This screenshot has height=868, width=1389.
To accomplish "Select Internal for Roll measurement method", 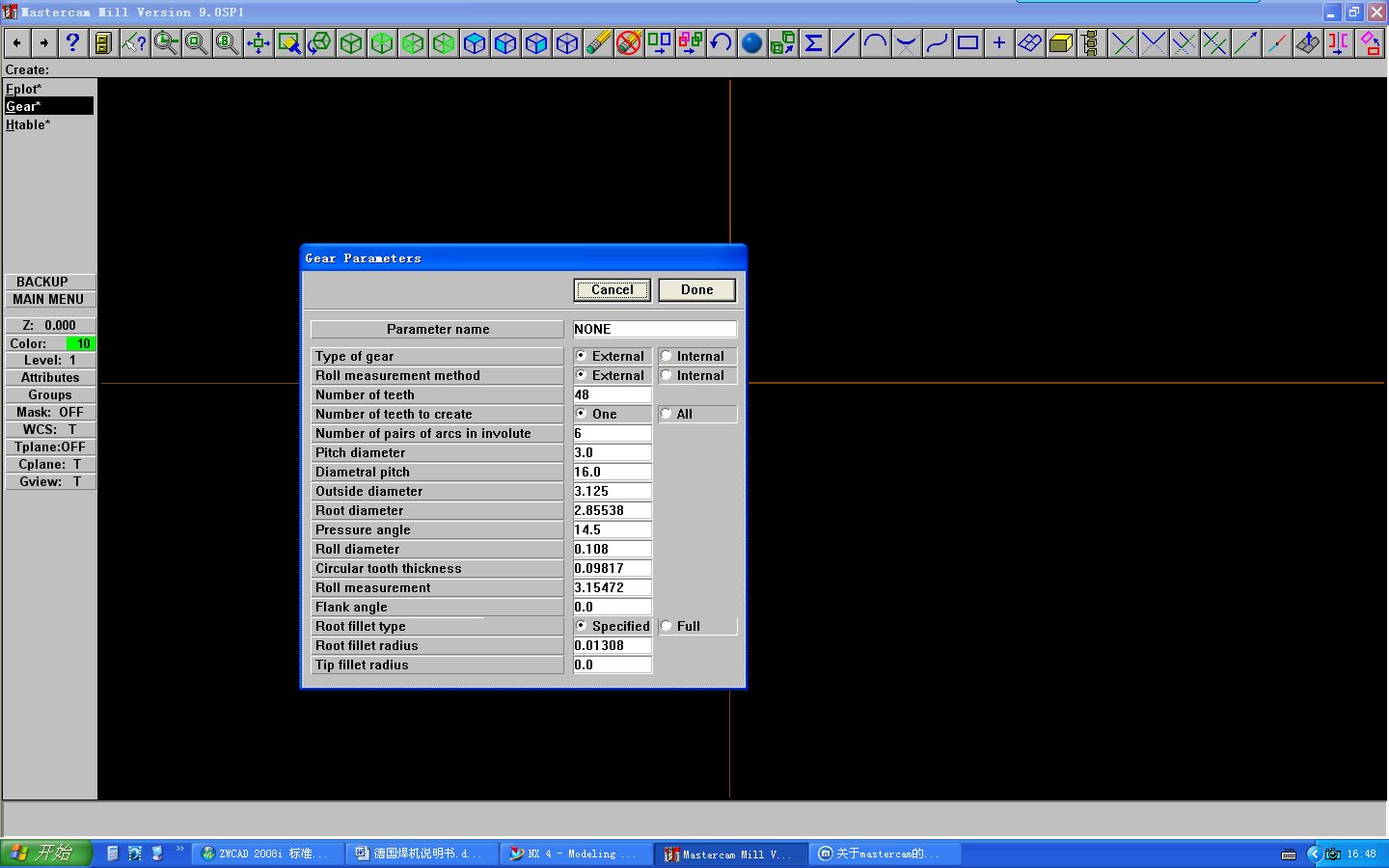I will pos(666,375).
